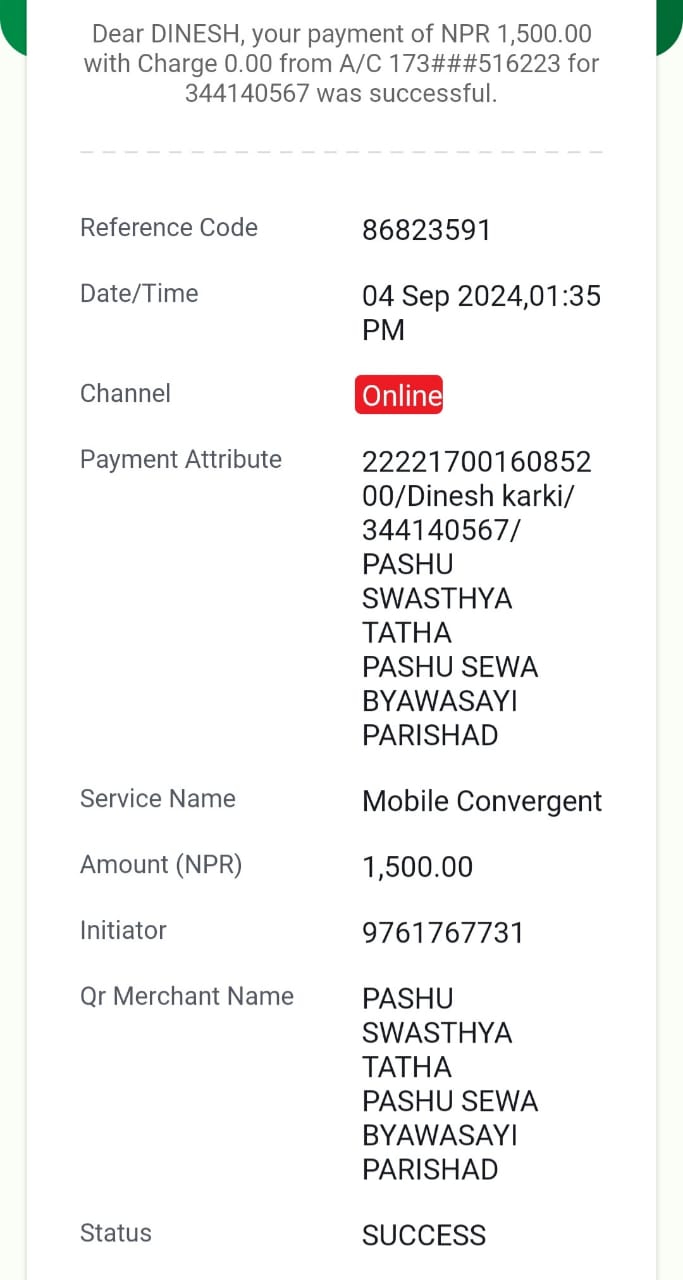Tap the Payment Attribute label
683x1280 pixels.
(181, 460)
